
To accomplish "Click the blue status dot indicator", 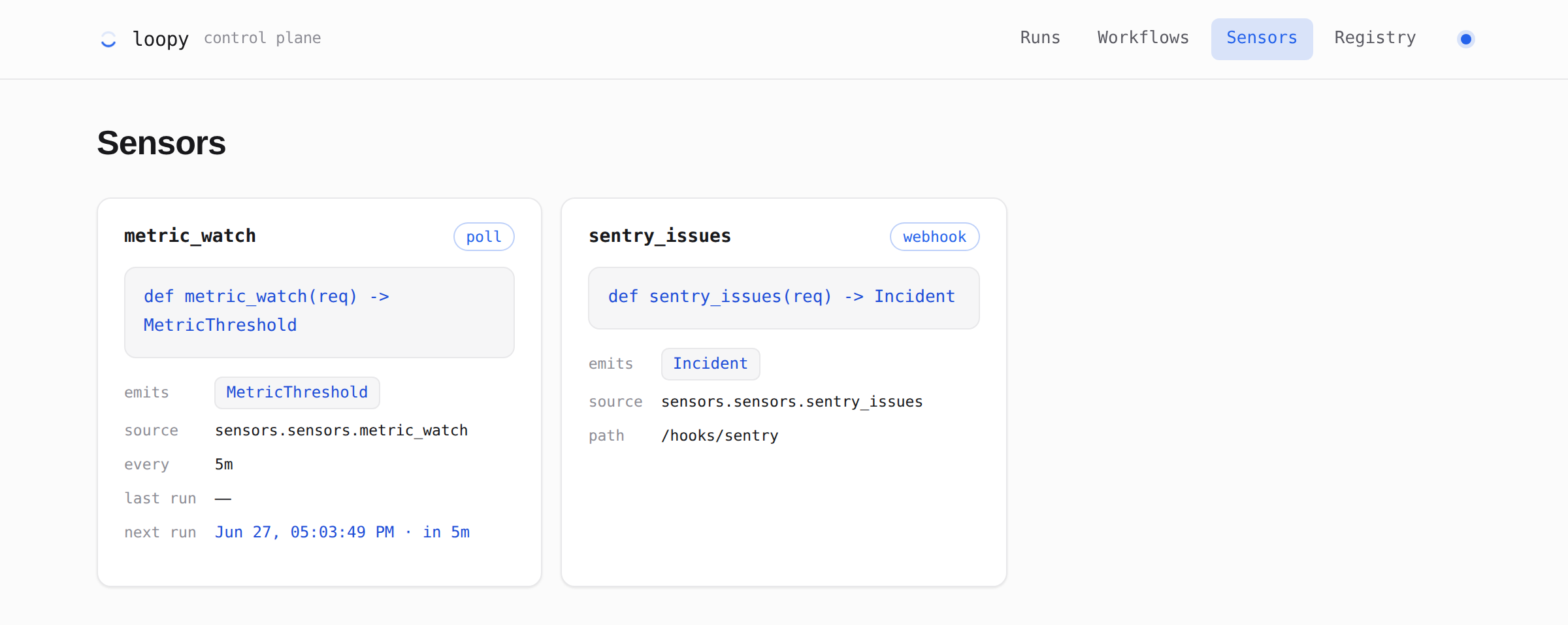I will [1465, 39].
